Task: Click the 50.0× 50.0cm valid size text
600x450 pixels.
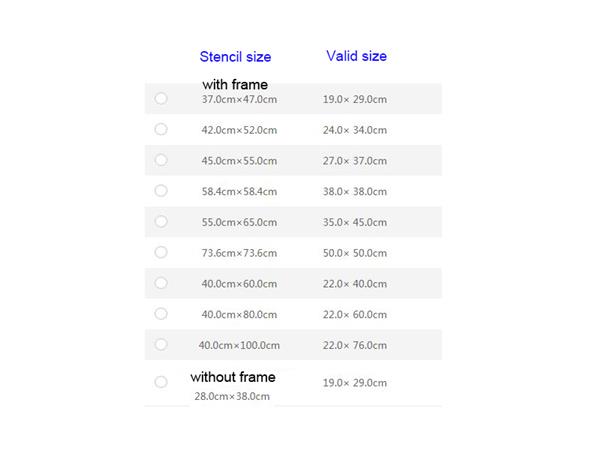Action: click(x=354, y=253)
